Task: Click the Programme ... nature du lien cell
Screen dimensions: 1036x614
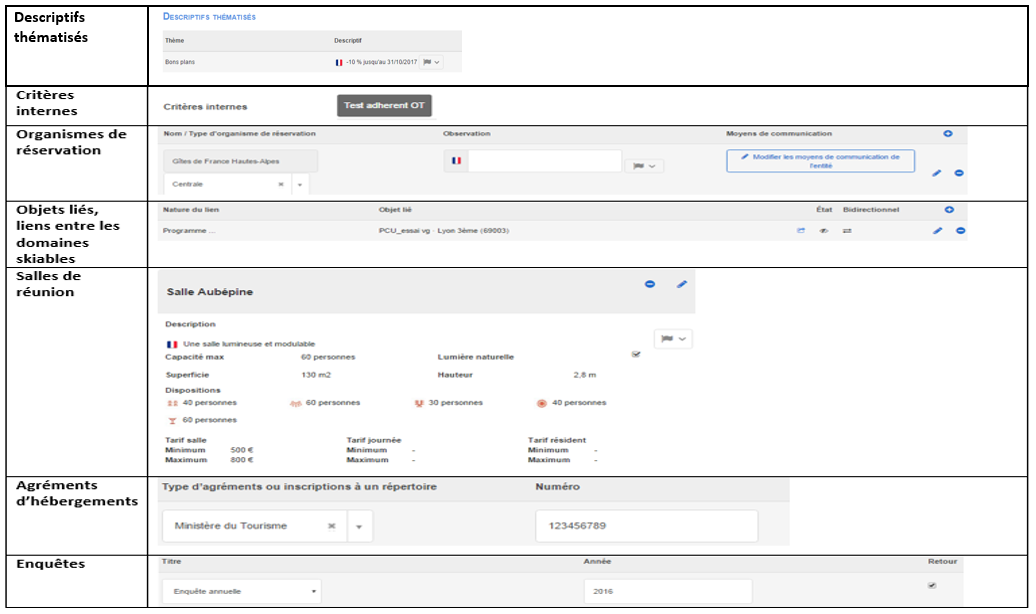Action: [189, 231]
